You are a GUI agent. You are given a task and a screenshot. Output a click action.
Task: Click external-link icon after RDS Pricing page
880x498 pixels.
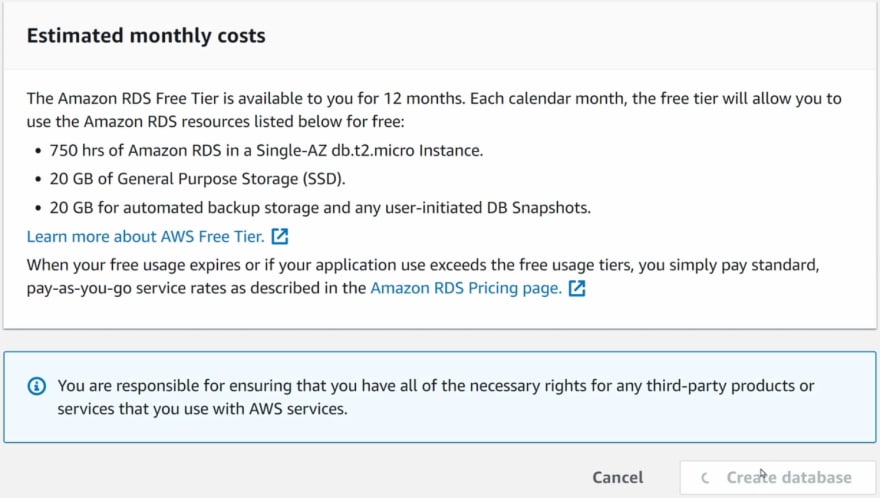(x=577, y=288)
